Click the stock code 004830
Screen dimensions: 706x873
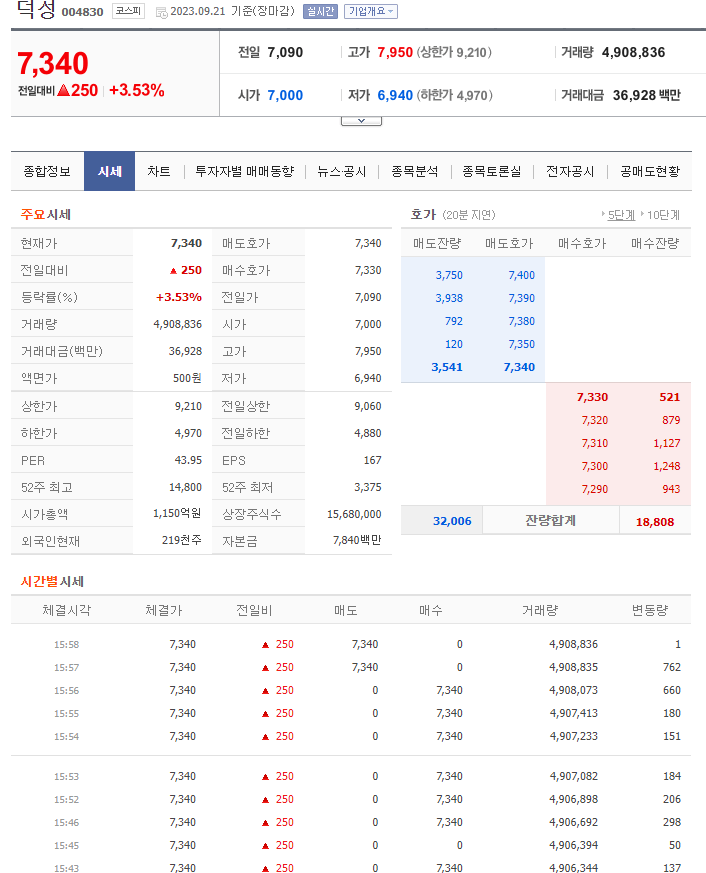point(82,12)
